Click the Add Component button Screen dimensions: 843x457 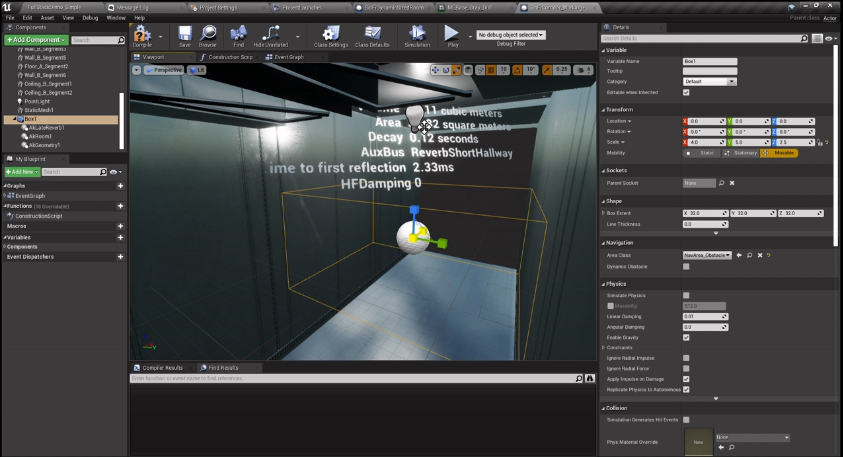[36, 40]
